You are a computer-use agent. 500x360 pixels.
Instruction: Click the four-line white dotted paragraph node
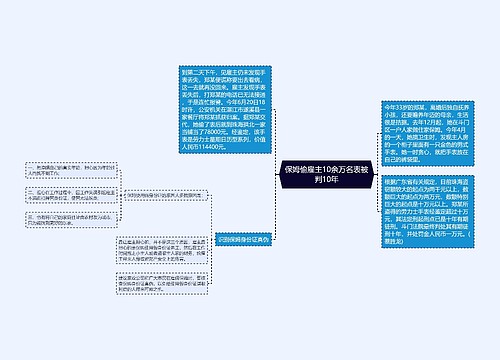pyautogui.click(x=162, y=250)
